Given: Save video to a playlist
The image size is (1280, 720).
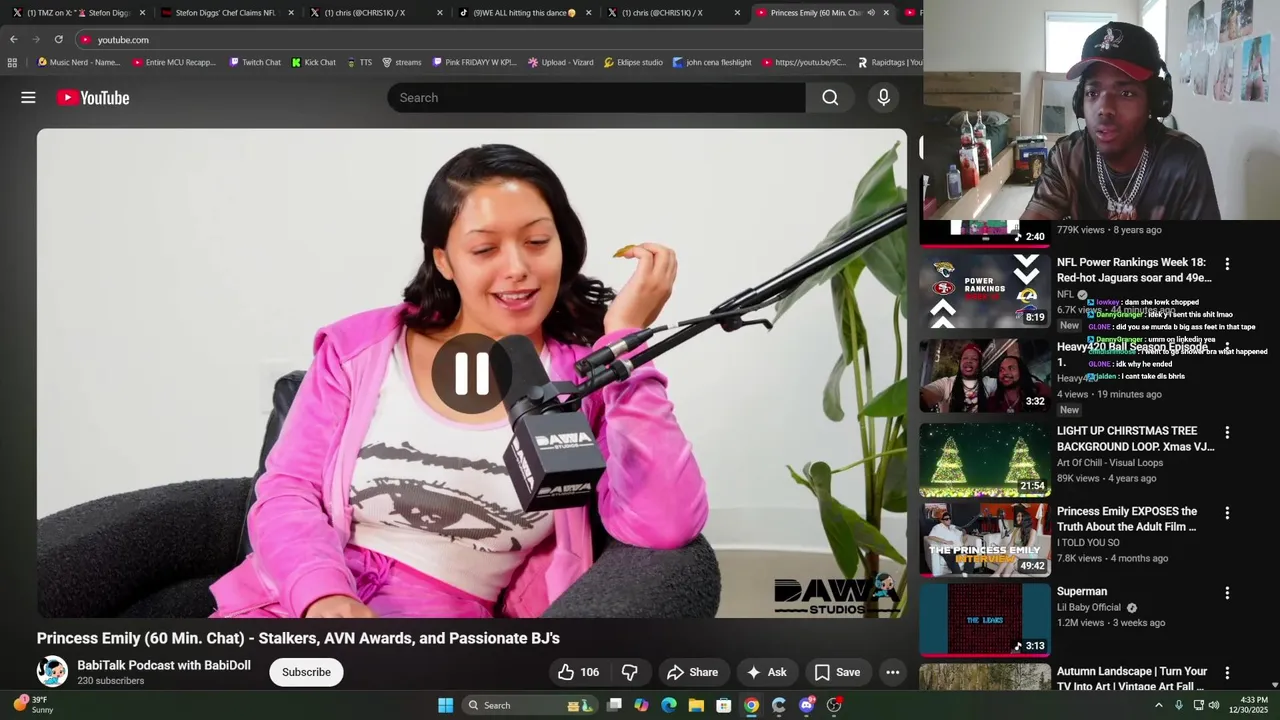Looking at the screenshot, I should [837, 672].
